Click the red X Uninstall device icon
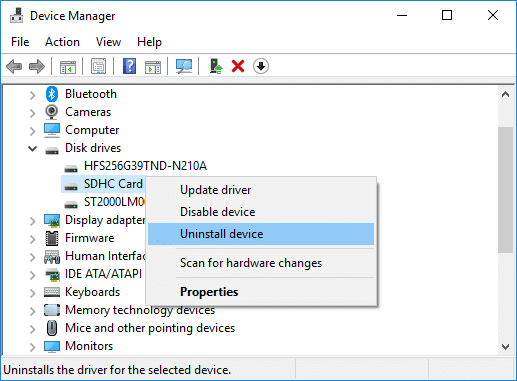Viewport: 517px width, 381px height. pyautogui.click(x=238, y=66)
